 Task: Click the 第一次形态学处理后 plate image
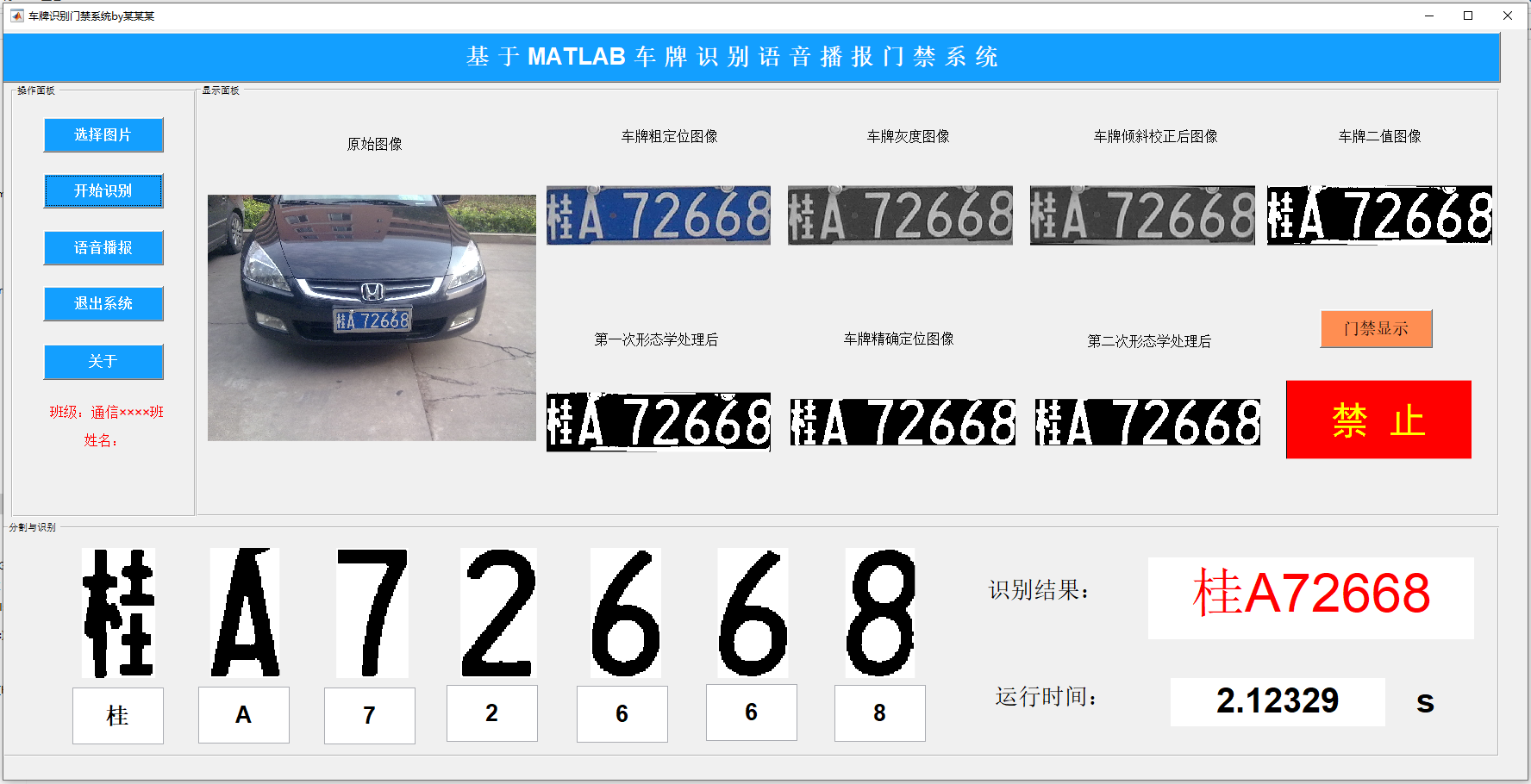click(659, 422)
